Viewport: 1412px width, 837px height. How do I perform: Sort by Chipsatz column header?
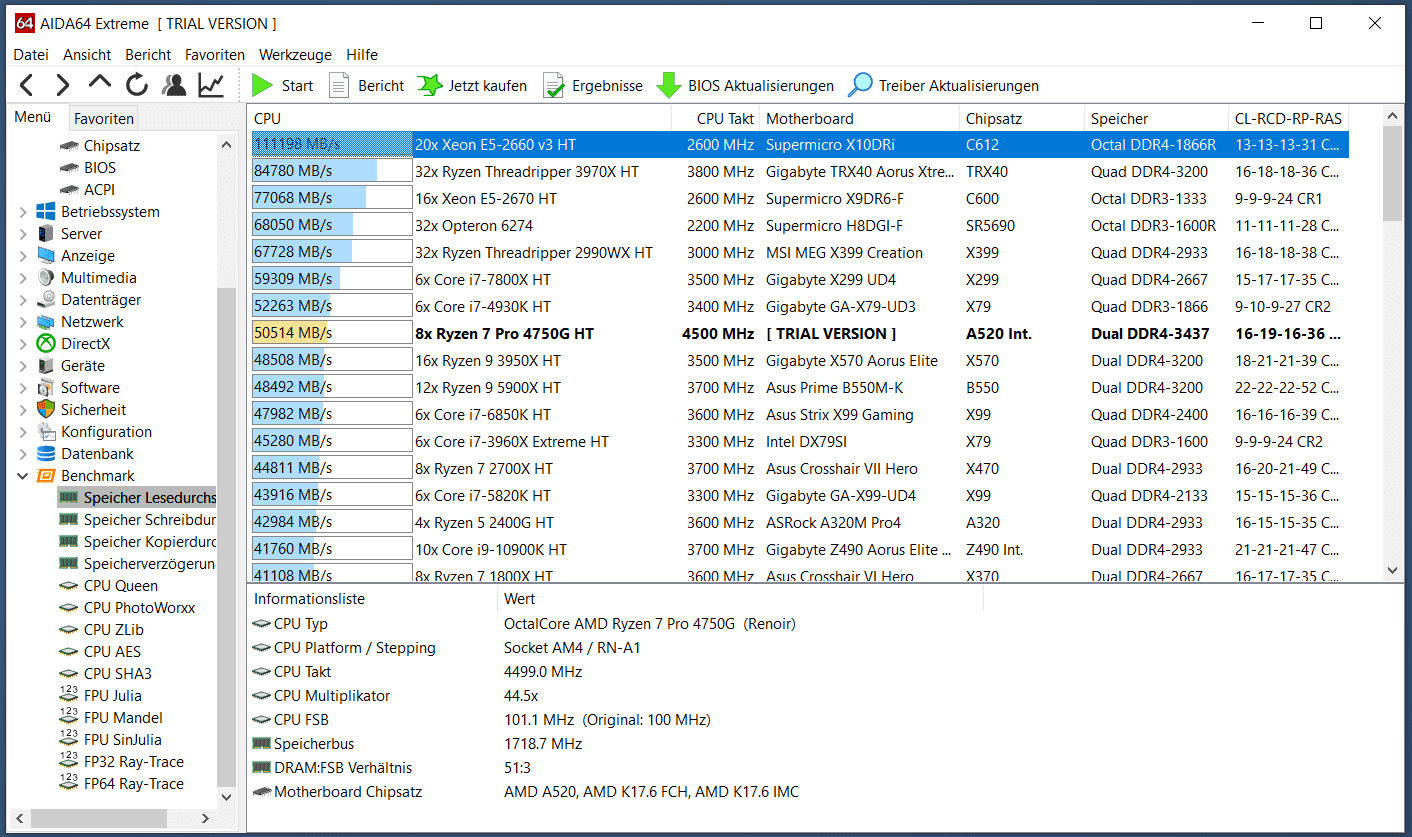coord(1021,118)
